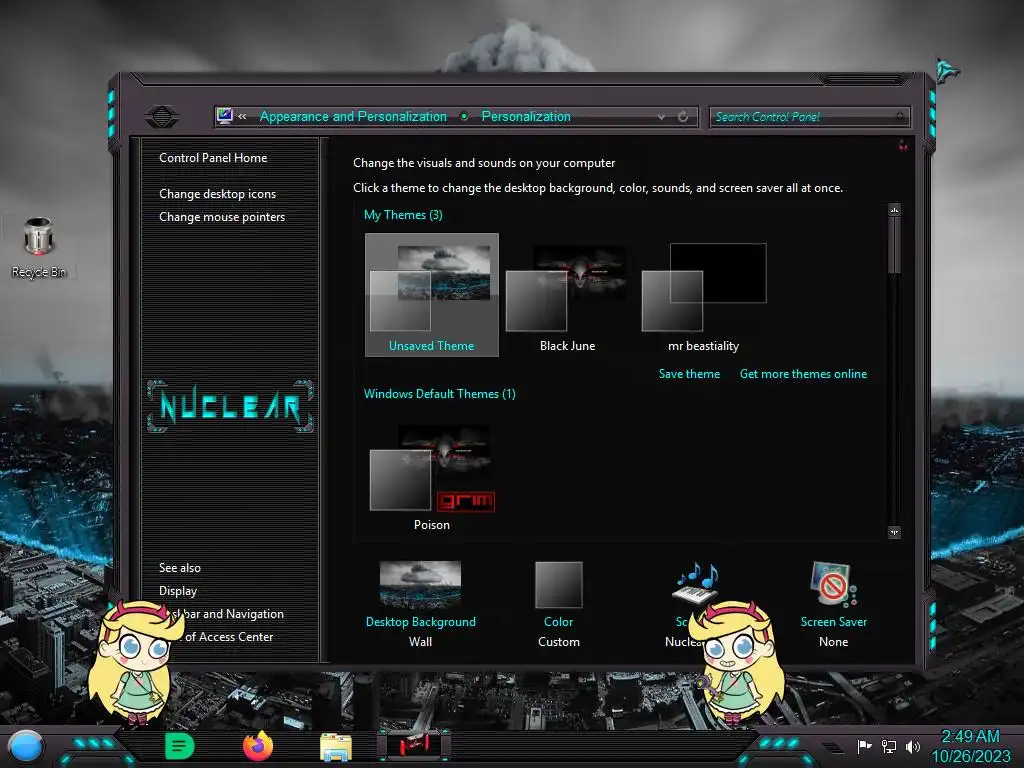Image resolution: width=1024 pixels, height=768 pixels.
Task: Click the network tray icon
Action: 888,746
